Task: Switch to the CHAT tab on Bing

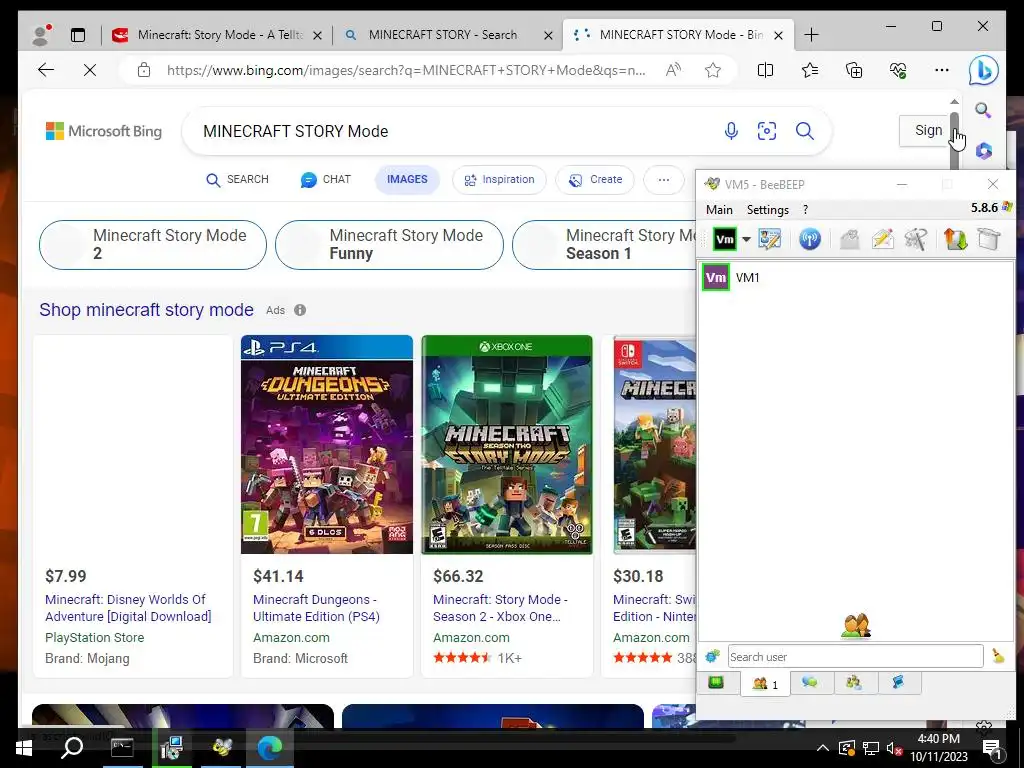Action: point(326,180)
